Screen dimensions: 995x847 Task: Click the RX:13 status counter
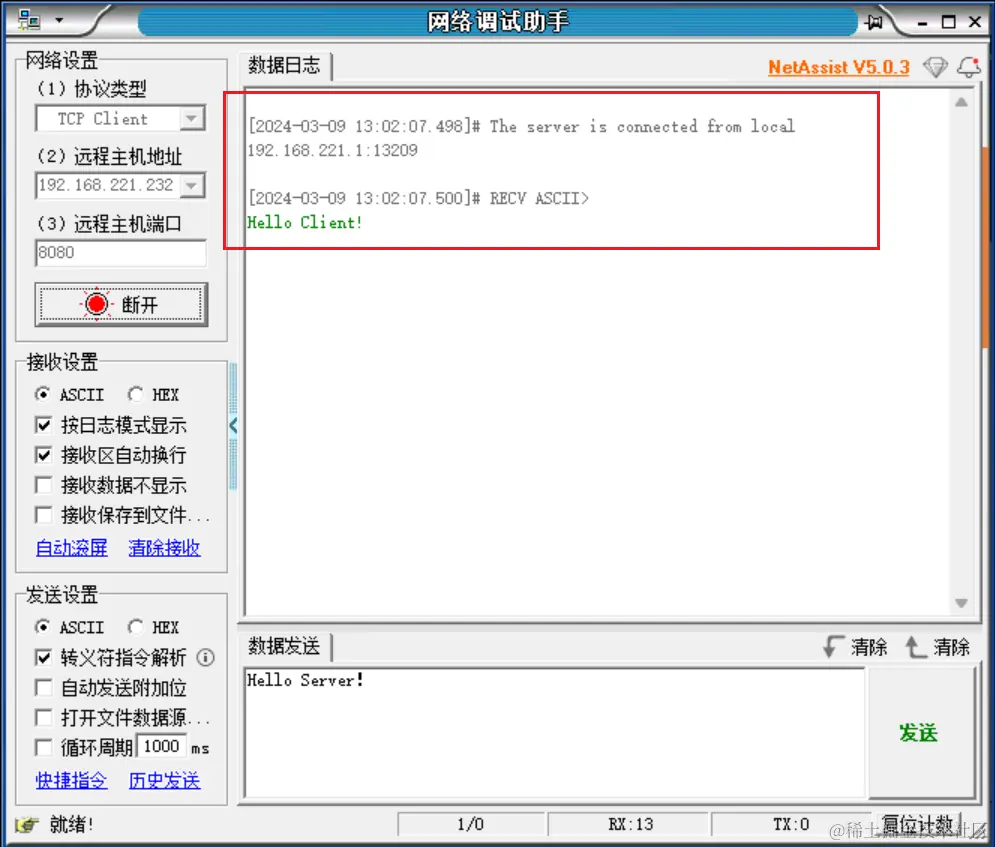[629, 824]
